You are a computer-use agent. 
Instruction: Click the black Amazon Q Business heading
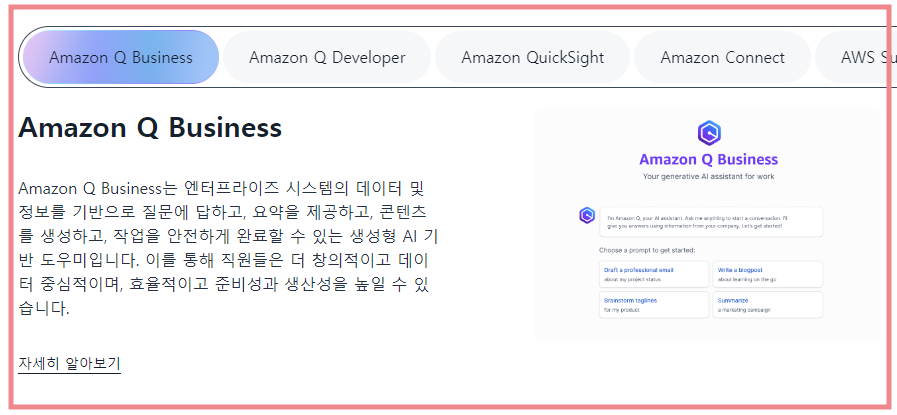tap(150, 127)
